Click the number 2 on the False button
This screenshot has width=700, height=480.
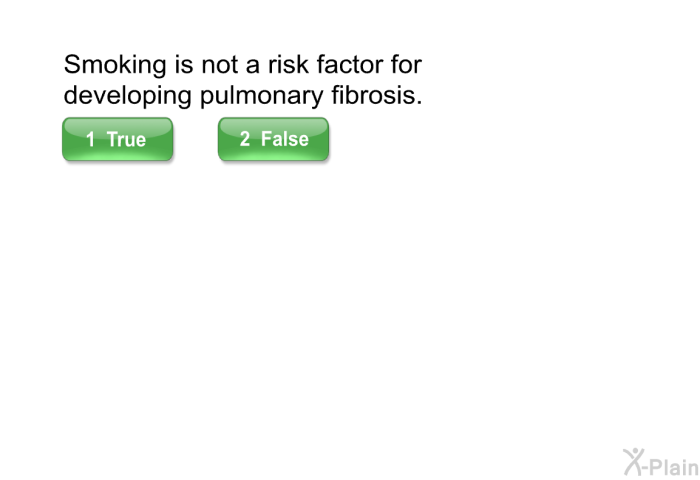point(245,139)
